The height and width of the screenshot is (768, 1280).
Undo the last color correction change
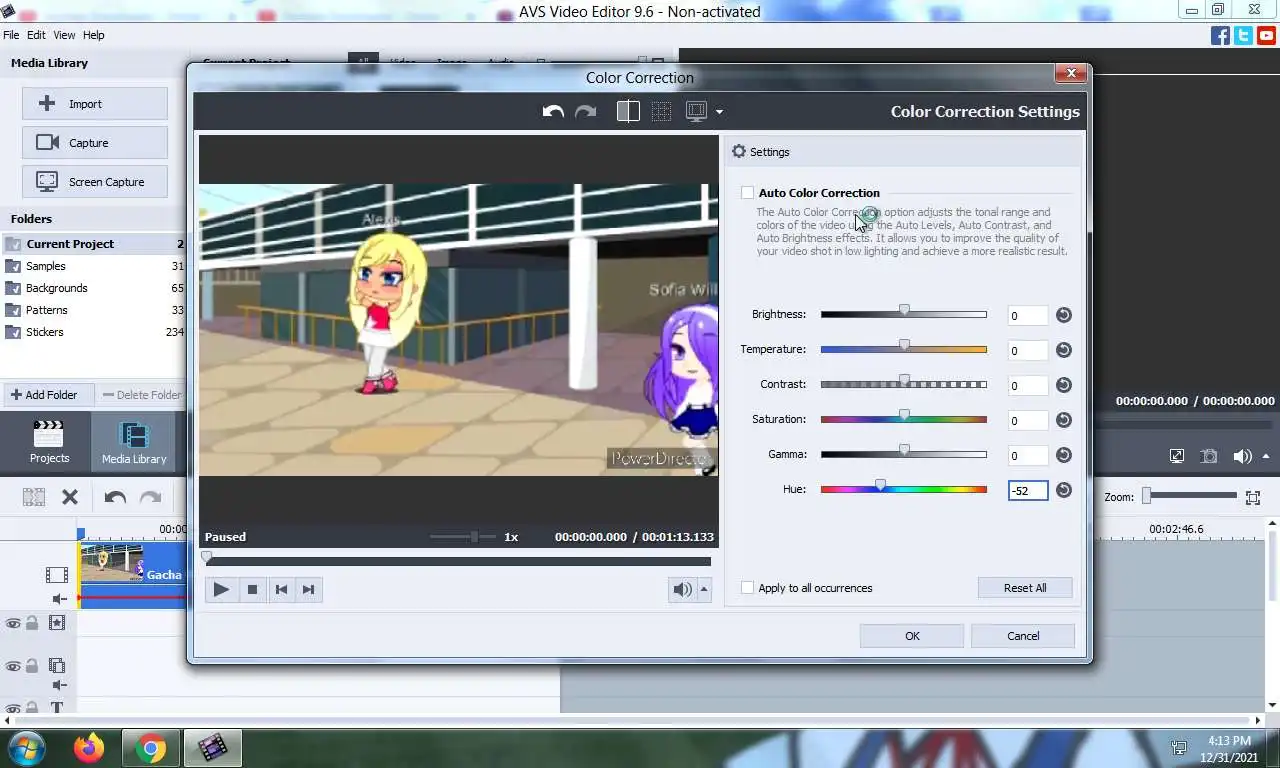(553, 112)
